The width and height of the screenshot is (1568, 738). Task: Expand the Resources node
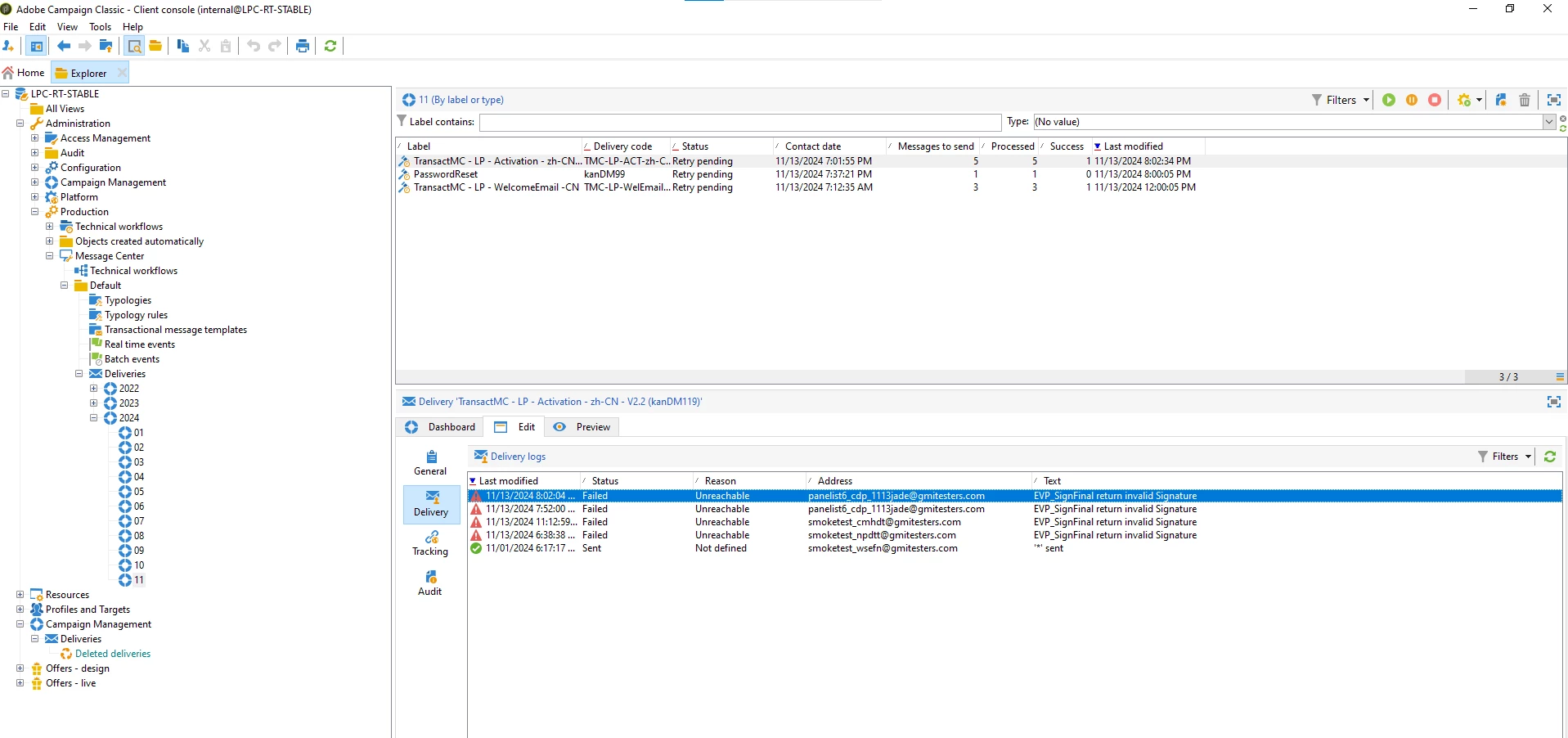coord(20,595)
